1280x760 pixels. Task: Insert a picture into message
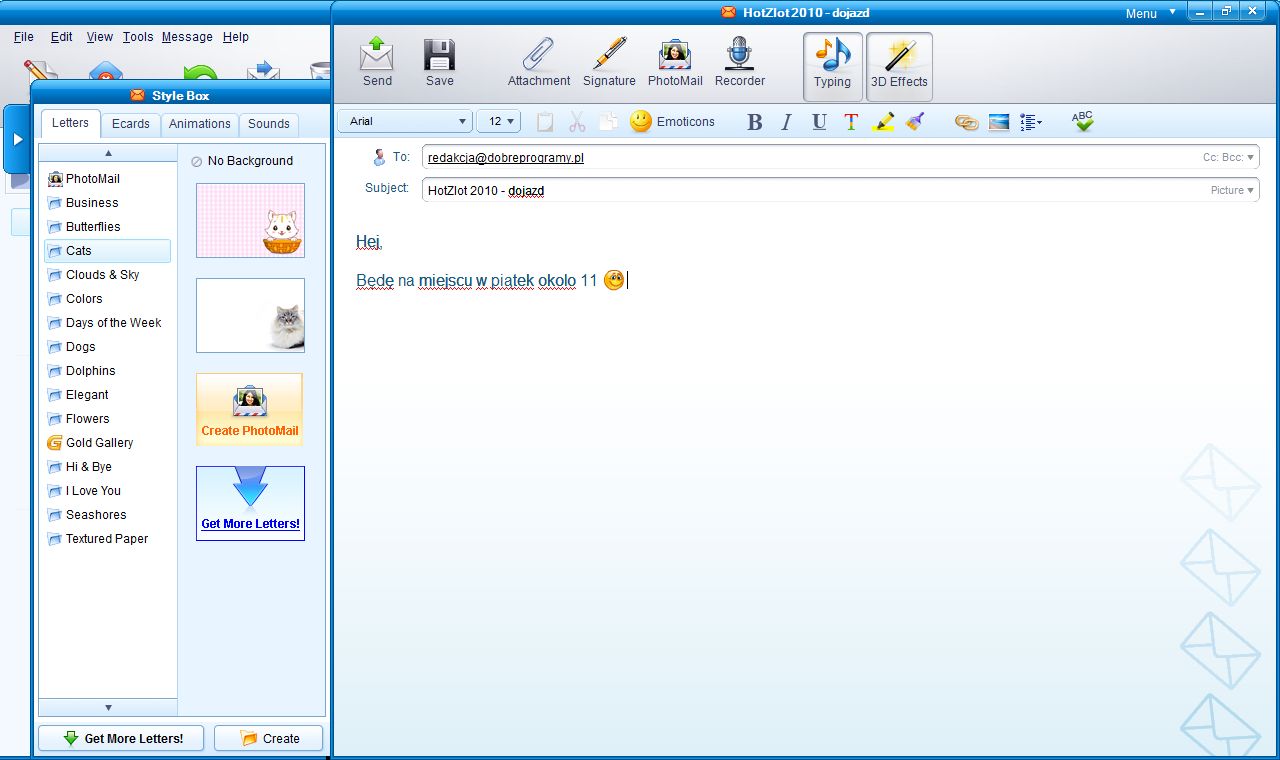click(999, 122)
